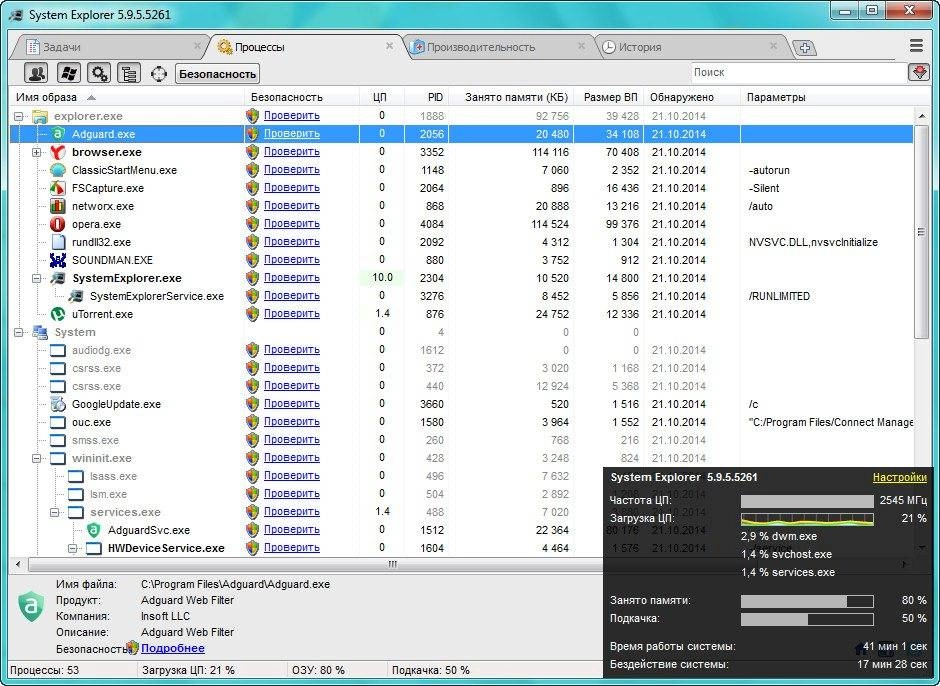Screen dimensions: 940x686
Task: Click the rundll32.exe page icon
Action: click(x=58, y=242)
